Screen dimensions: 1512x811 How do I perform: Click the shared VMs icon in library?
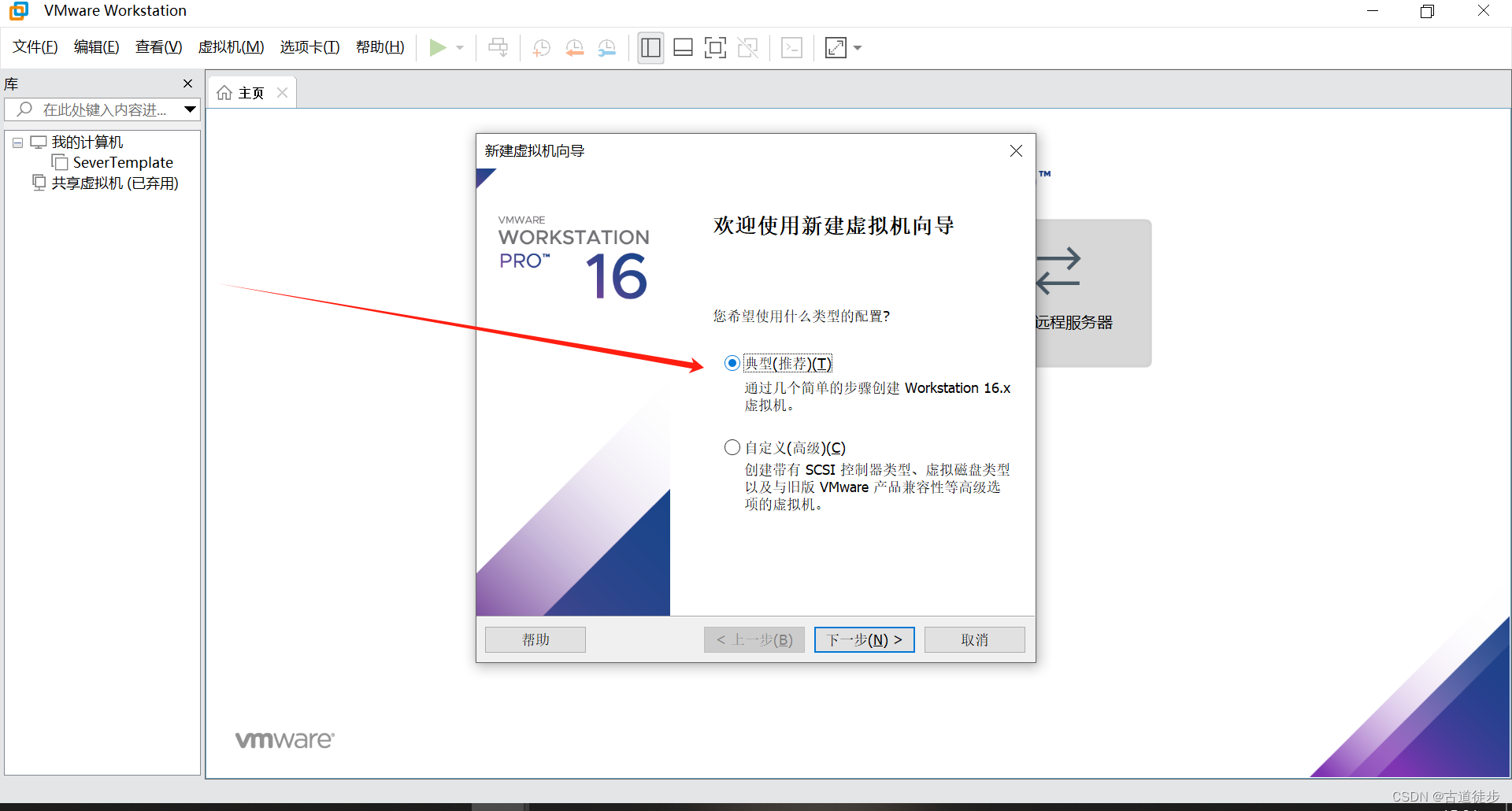tap(39, 183)
